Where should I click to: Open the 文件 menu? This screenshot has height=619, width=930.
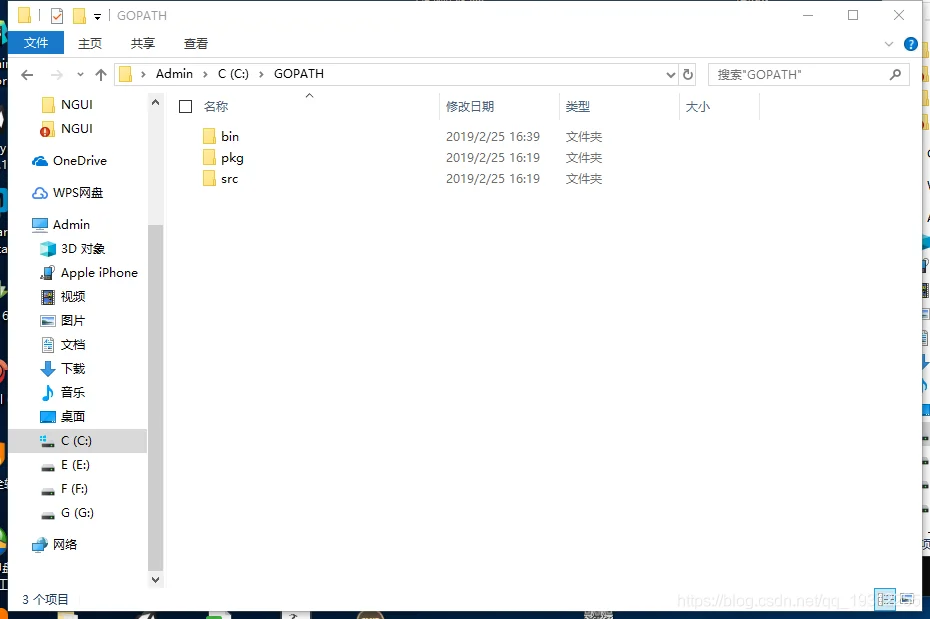[x=36, y=43]
